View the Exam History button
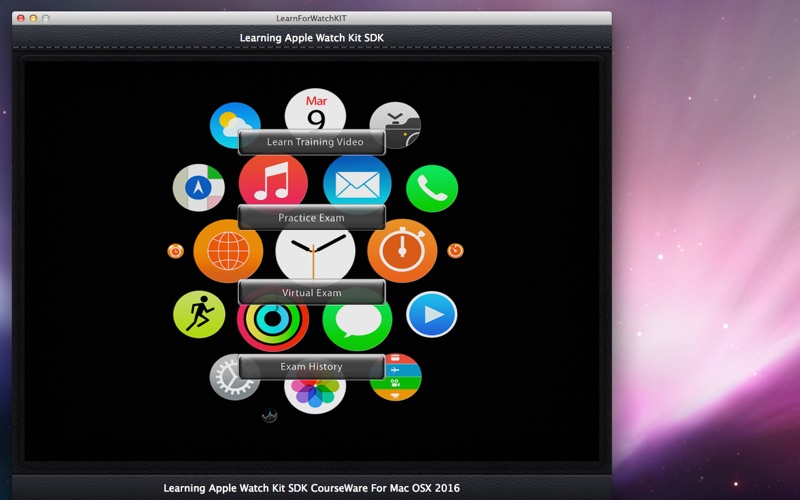Screen dimensions: 800x500 point(312,366)
